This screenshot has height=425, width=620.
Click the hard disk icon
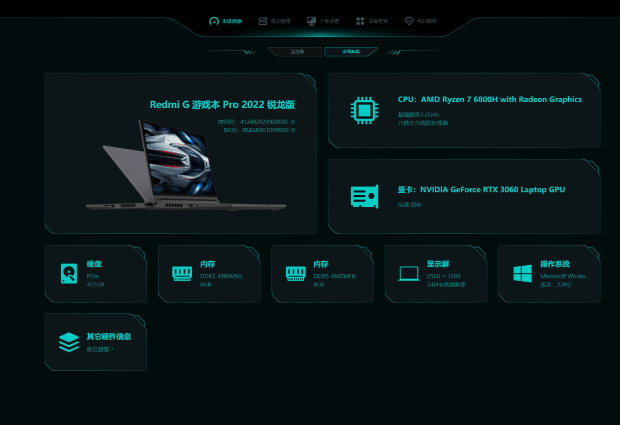click(69, 273)
